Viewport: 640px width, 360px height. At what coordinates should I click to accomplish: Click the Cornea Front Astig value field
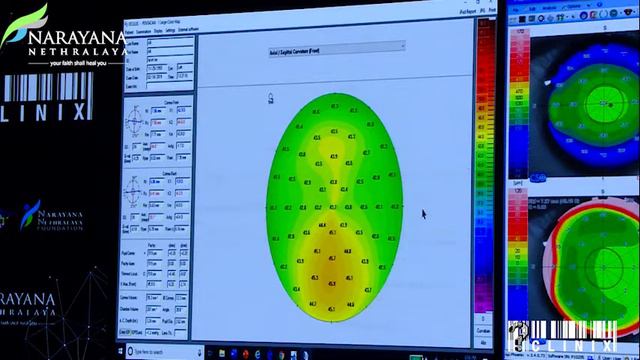(184, 145)
